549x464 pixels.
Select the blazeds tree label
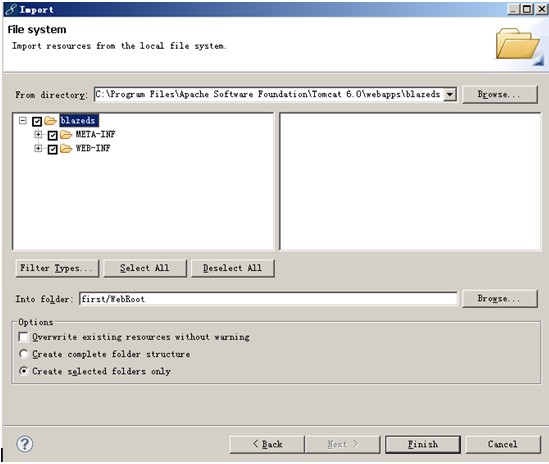(78, 120)
